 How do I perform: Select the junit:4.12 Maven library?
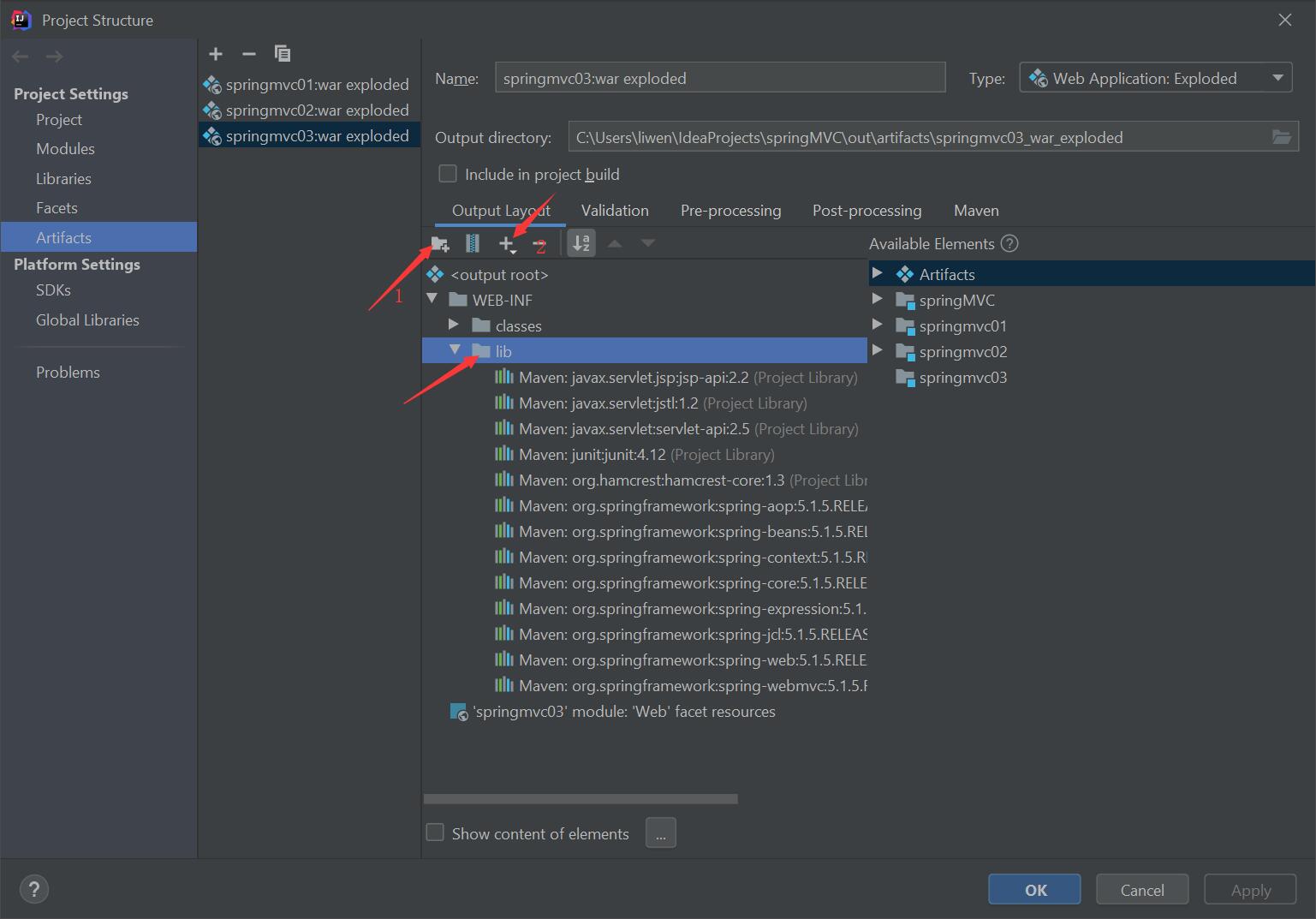point(634,455)
